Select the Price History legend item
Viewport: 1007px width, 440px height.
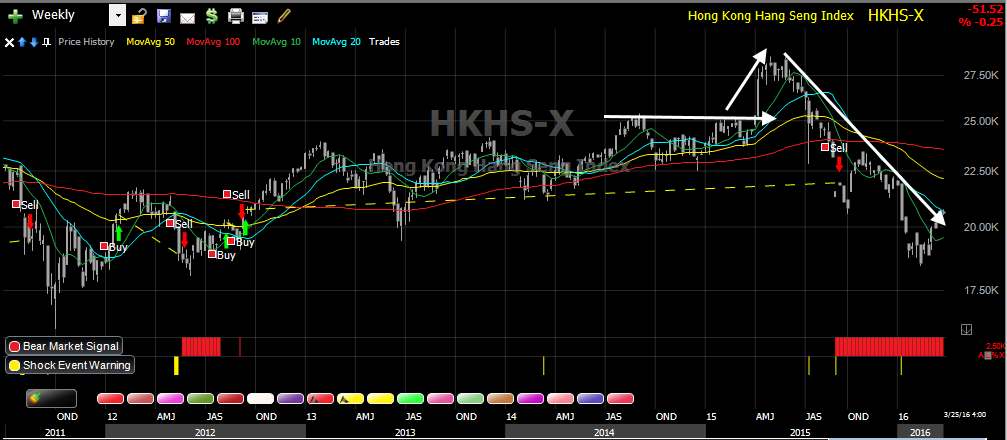(86, 42)
